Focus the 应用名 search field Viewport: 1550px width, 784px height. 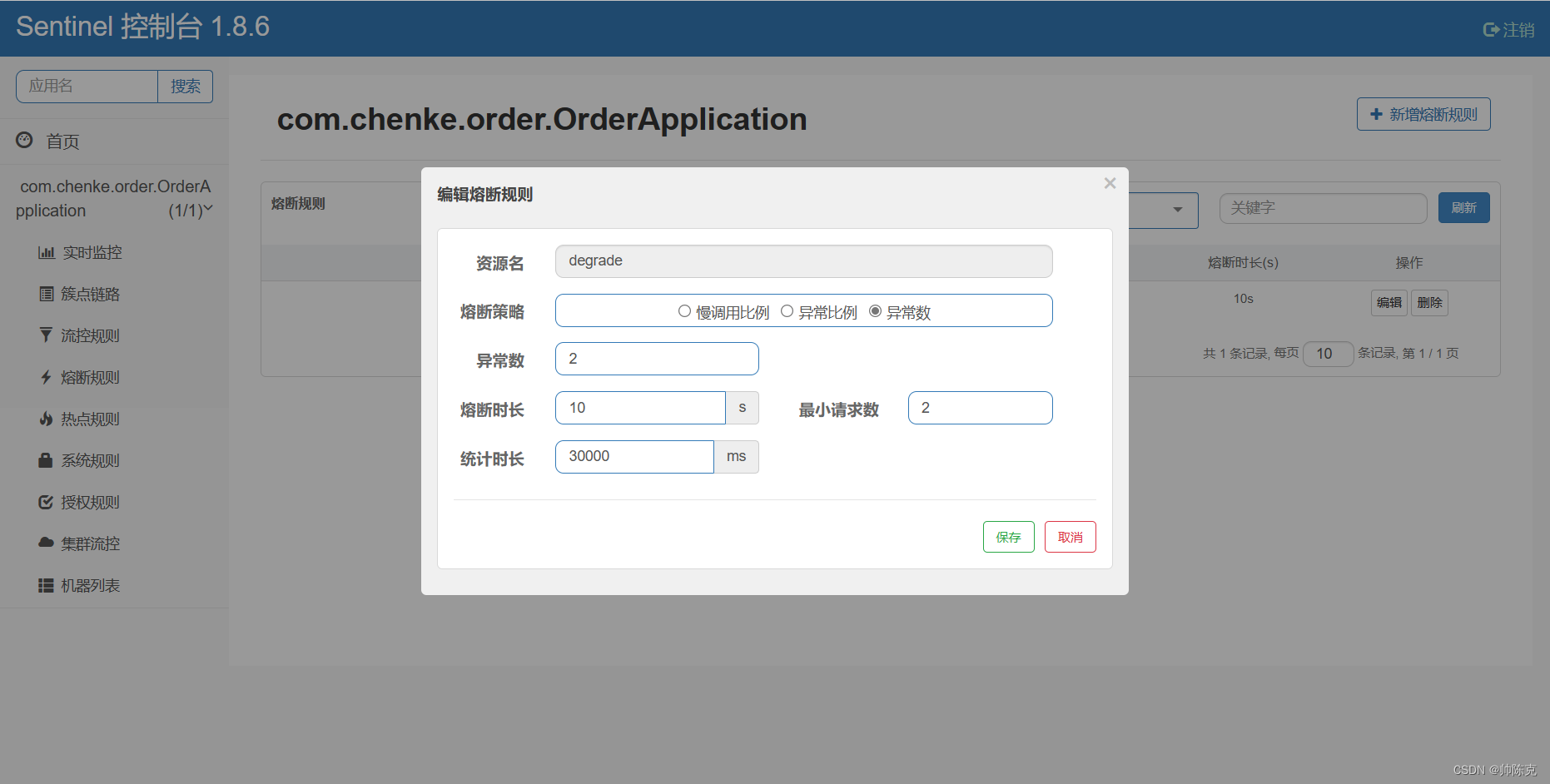pos(87,87)
